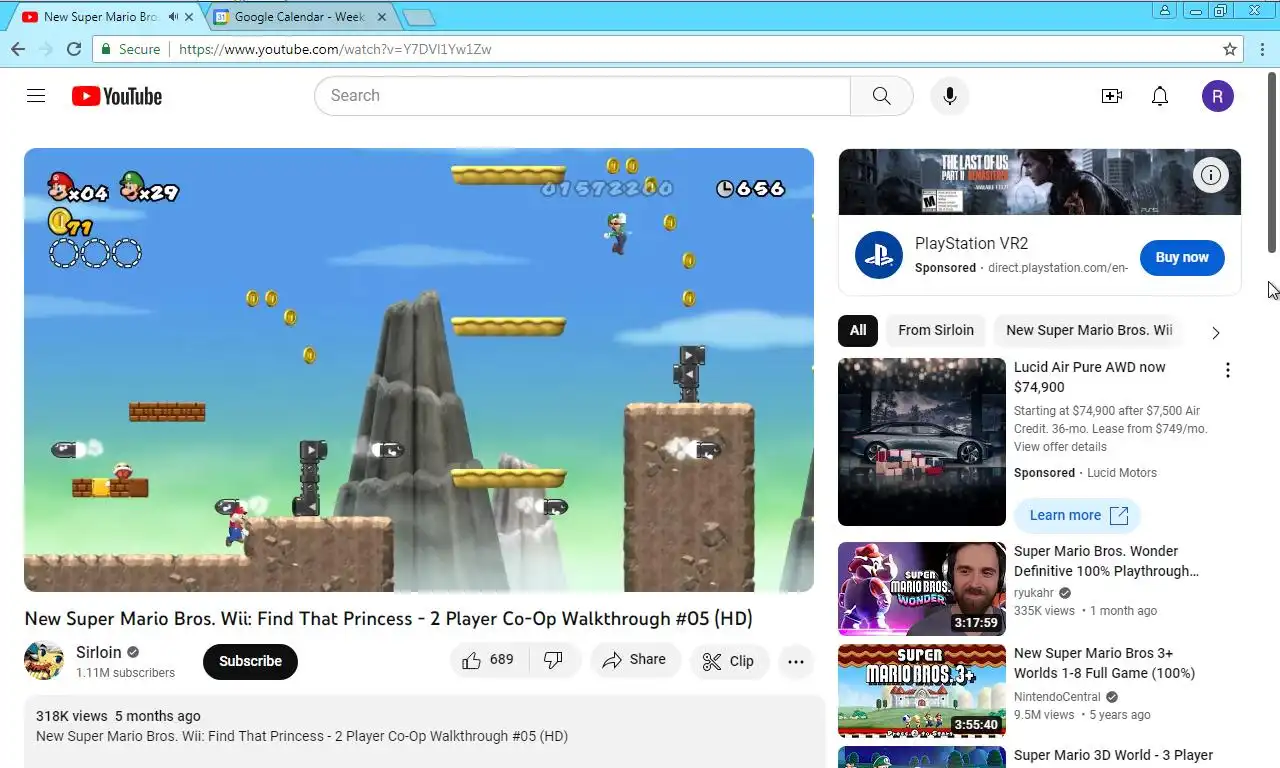Select the From Sirloin filter chip
The image size is (1280, 768).
(936, 330)
